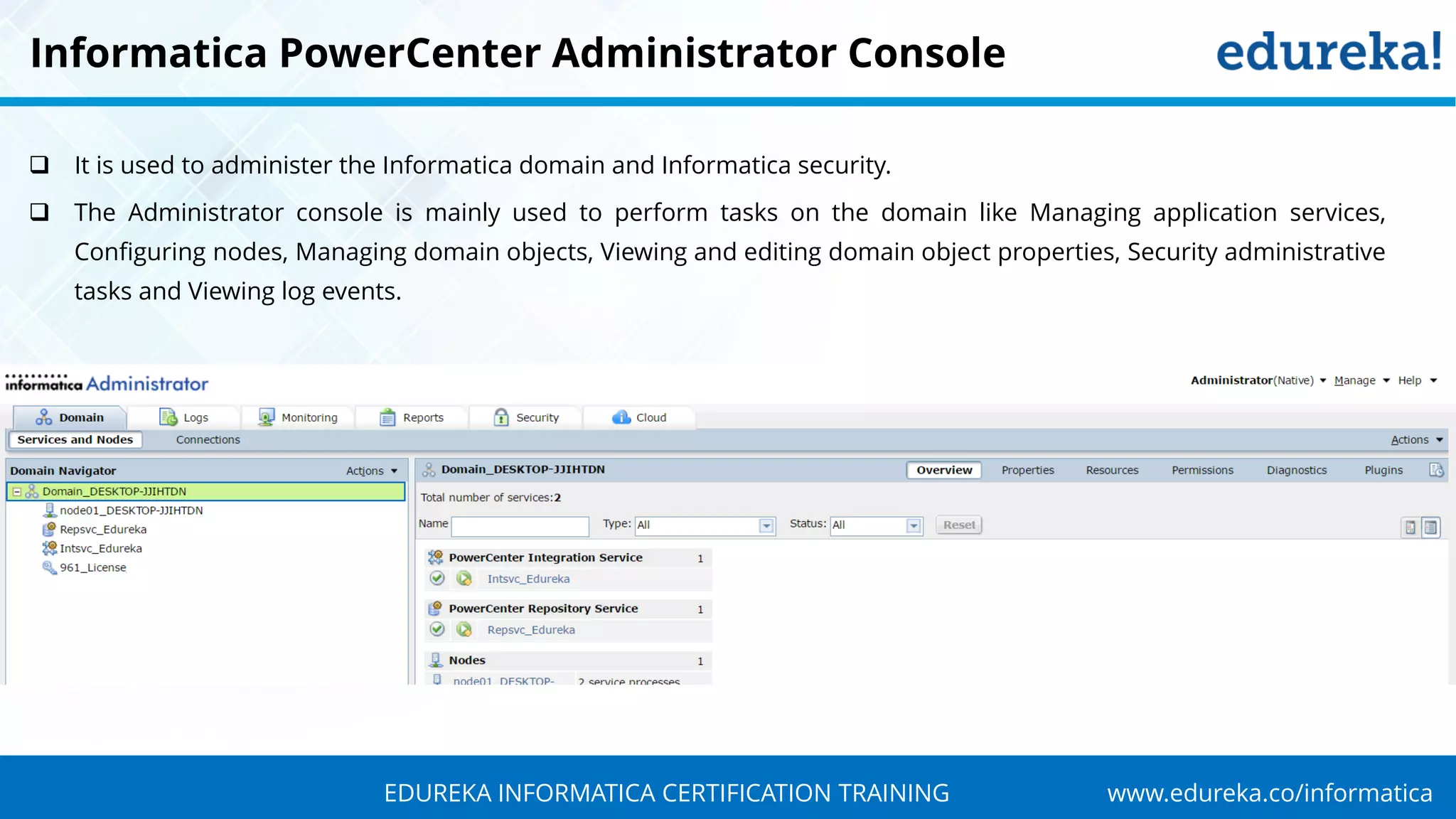Screen dimensions: 1456x819
Task: Click the PowerCenter Integration Service header icon
Action: [x=436, y=557]
